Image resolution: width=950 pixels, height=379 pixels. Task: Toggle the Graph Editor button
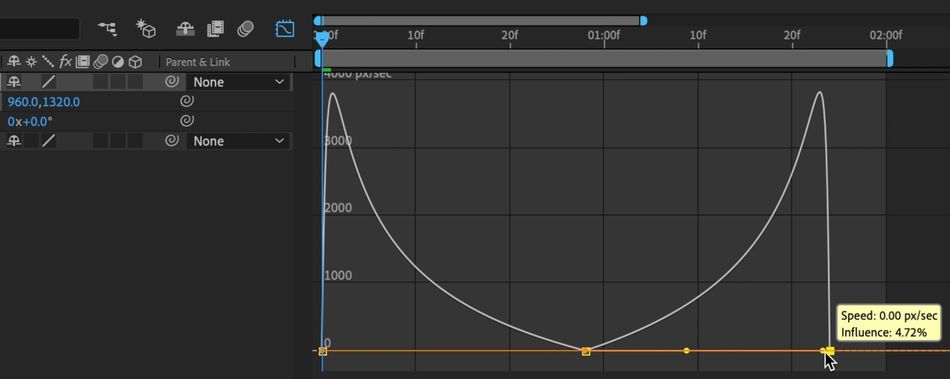[285, 28]
